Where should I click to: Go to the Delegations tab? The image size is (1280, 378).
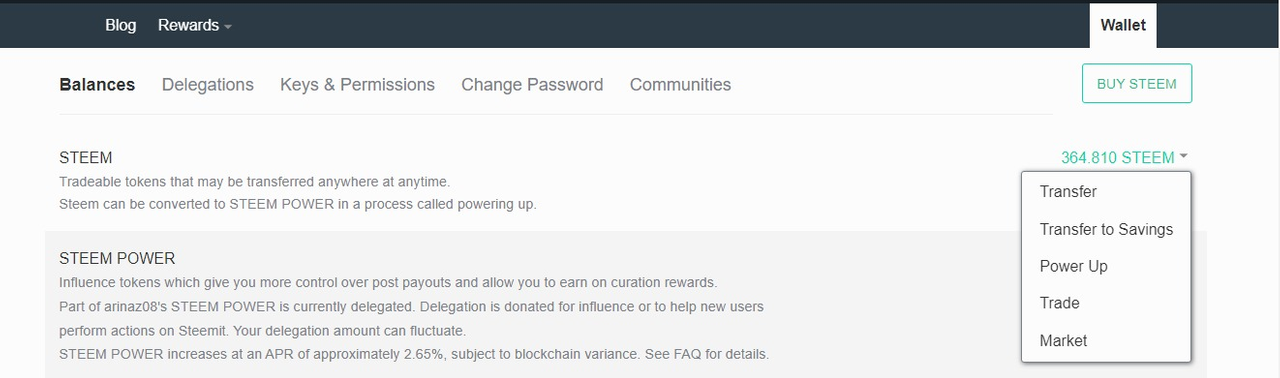tap(208, 85)
